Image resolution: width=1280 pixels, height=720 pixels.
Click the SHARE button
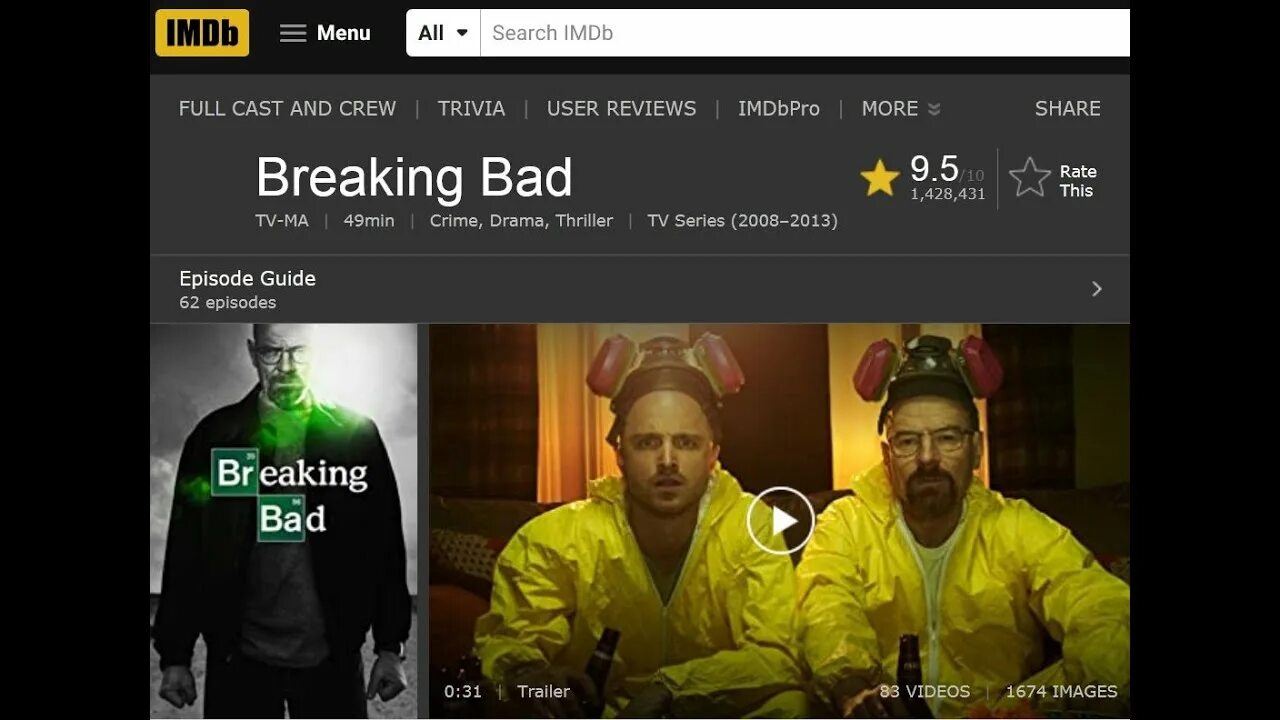pos(1067,108)
